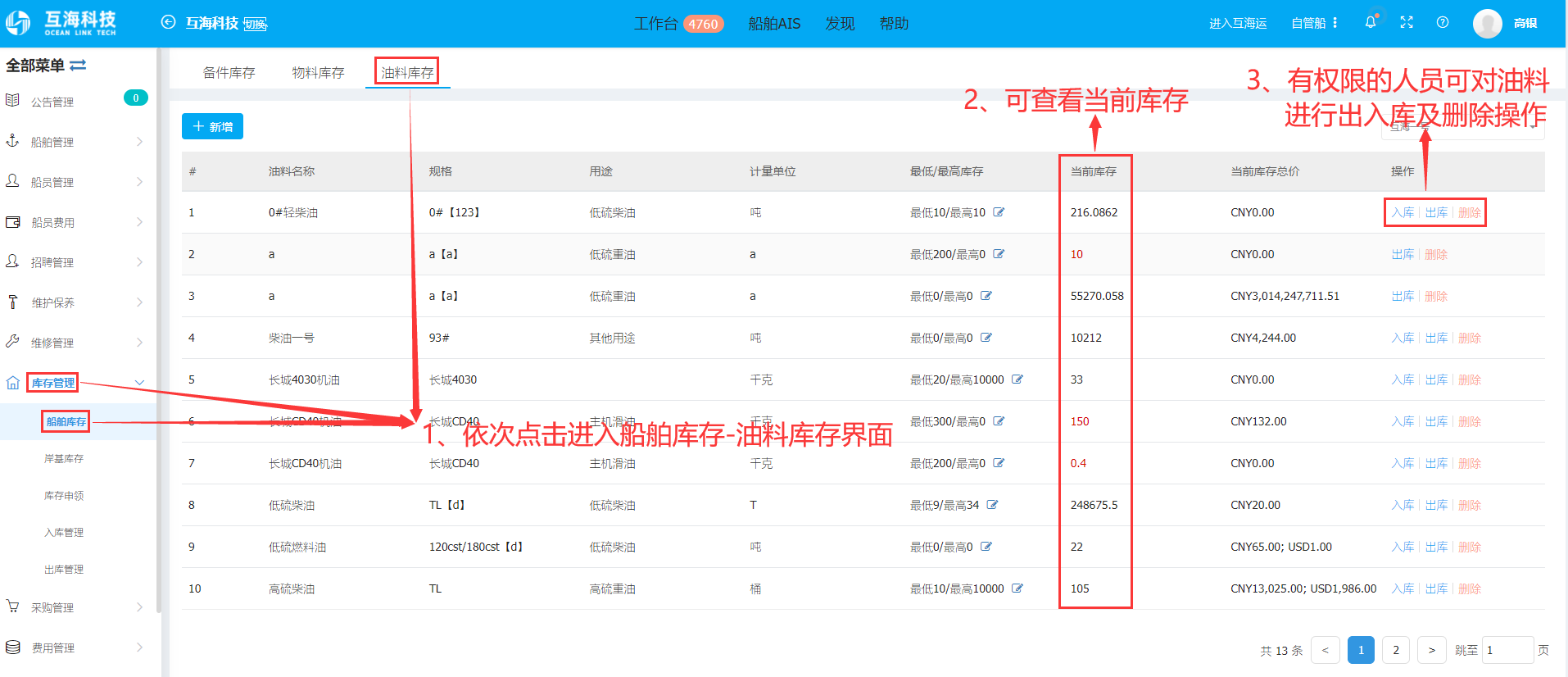Open 库存申领 submenu item
The image size is (1568, 677).
64,496
